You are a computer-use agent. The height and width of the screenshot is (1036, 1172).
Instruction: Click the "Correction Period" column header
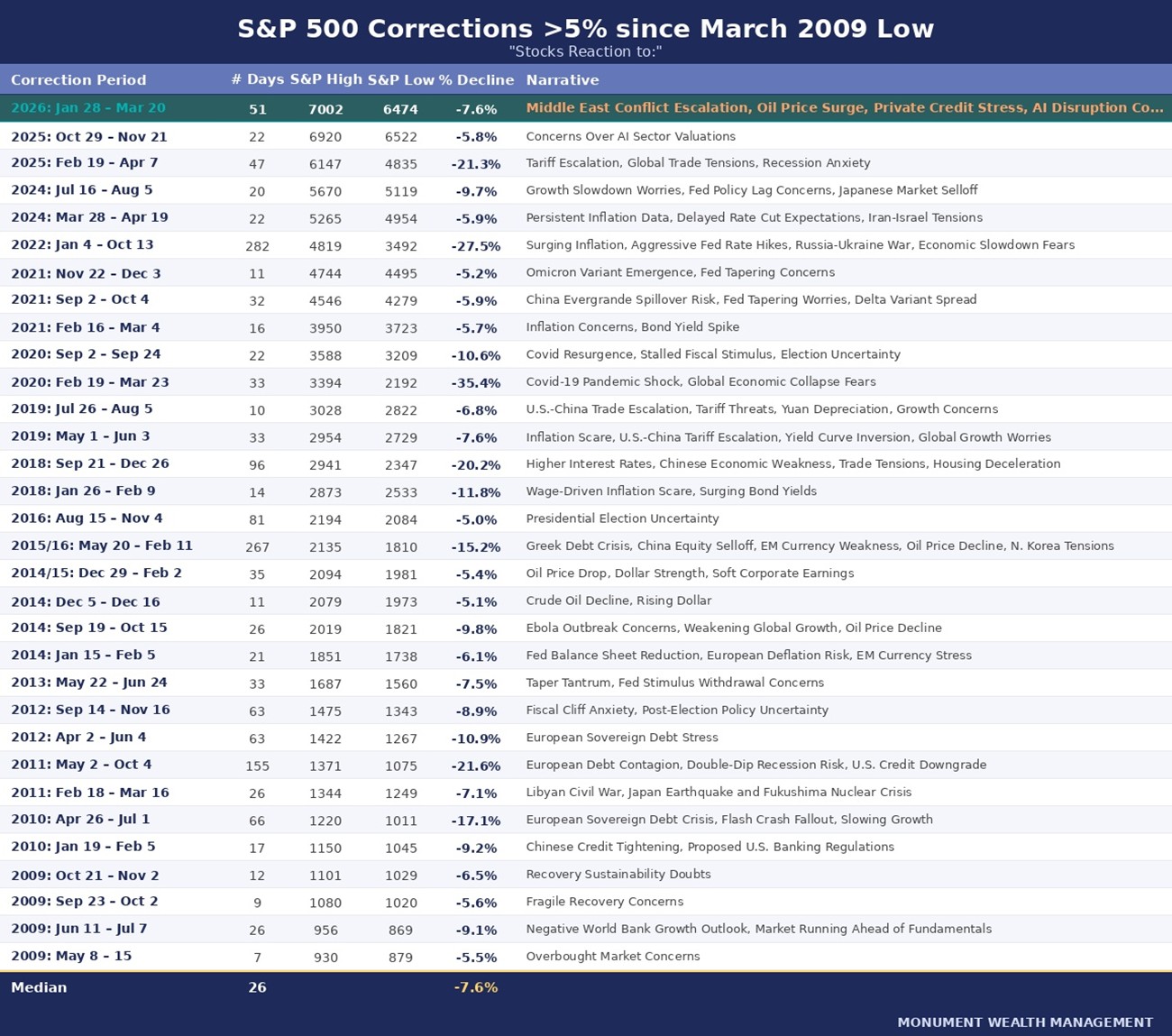point(78,79)
